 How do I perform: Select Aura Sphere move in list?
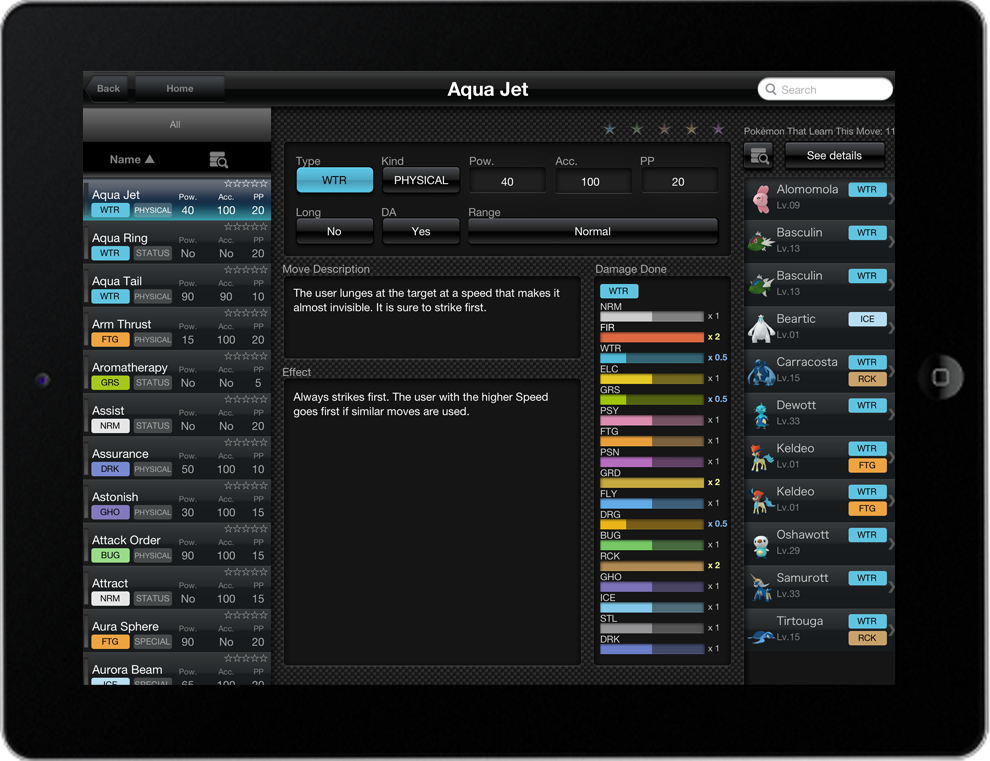coord(177,631)
